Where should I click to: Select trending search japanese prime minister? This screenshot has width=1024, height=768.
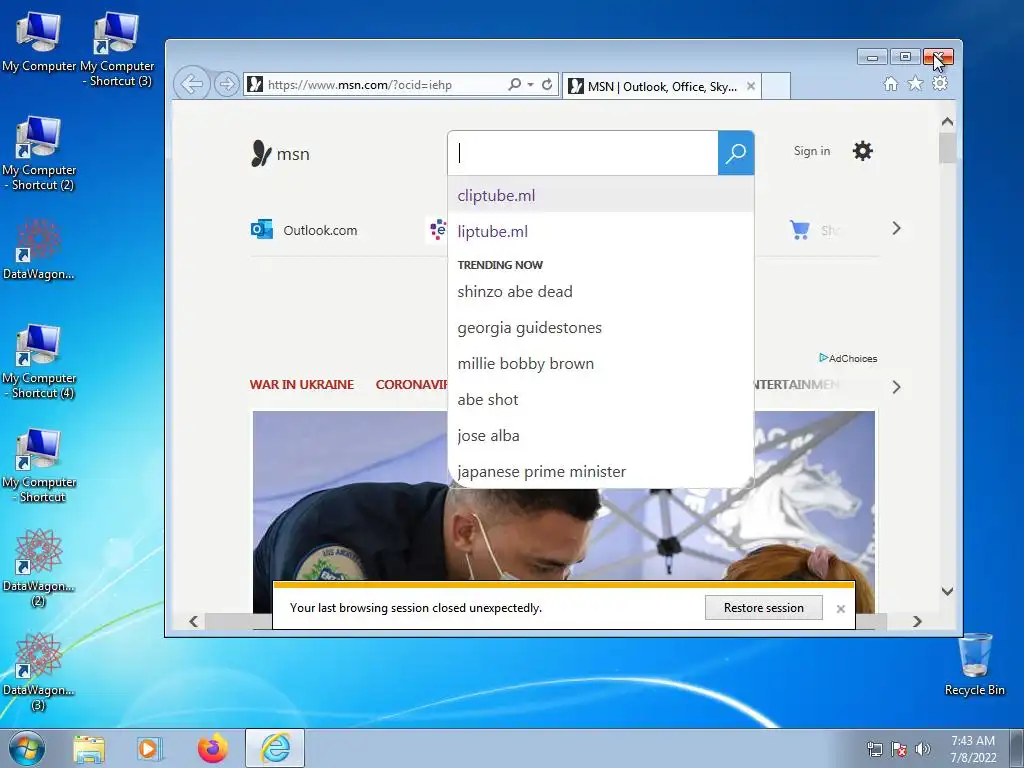pyautogui.click(x=601, y=471)
